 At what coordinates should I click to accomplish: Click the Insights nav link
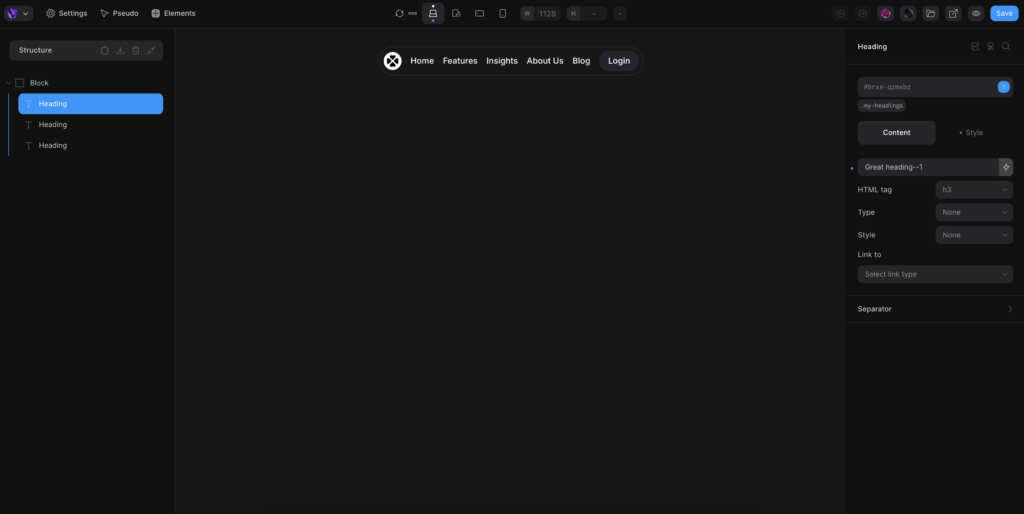(502, 61)
